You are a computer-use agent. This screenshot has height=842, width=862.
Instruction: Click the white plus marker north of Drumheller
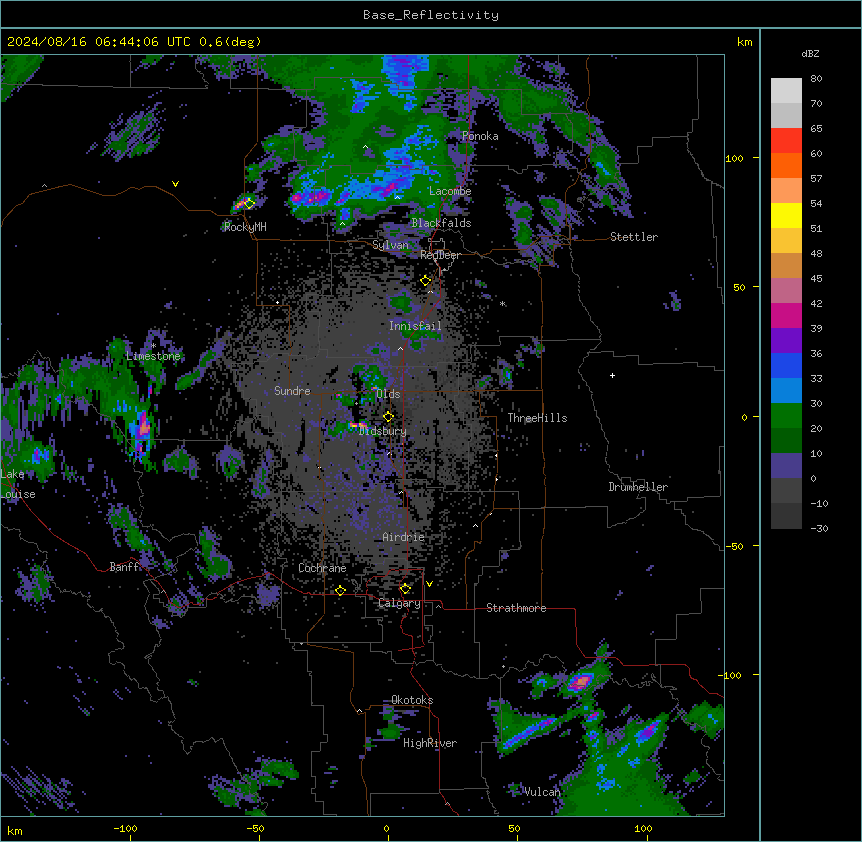pyautogui.click(x=612, y=375)
